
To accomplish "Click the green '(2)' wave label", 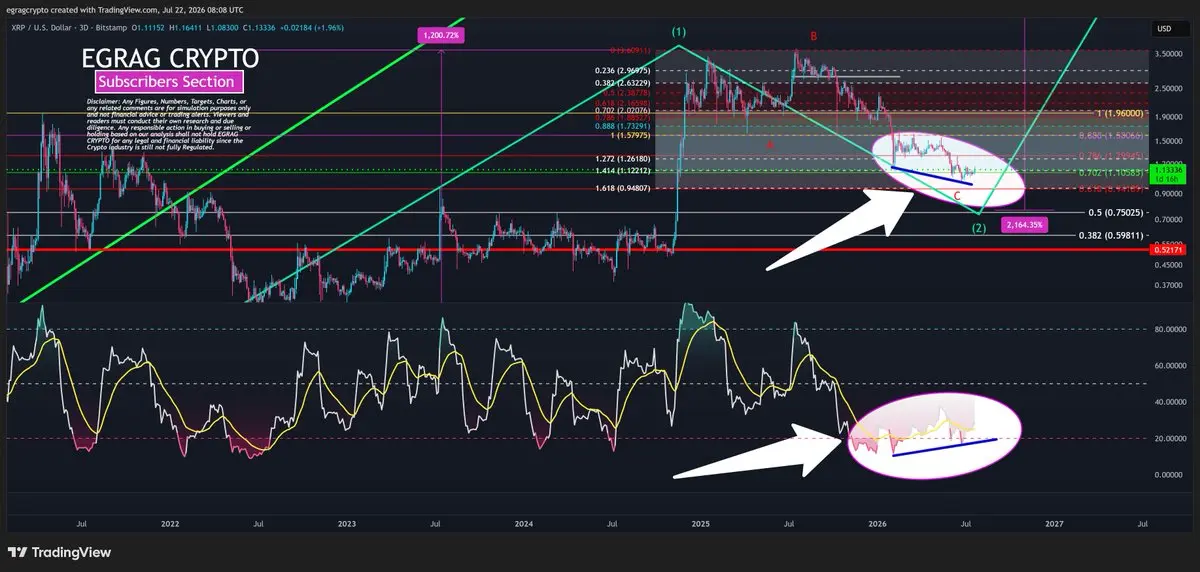I will 979,228.
